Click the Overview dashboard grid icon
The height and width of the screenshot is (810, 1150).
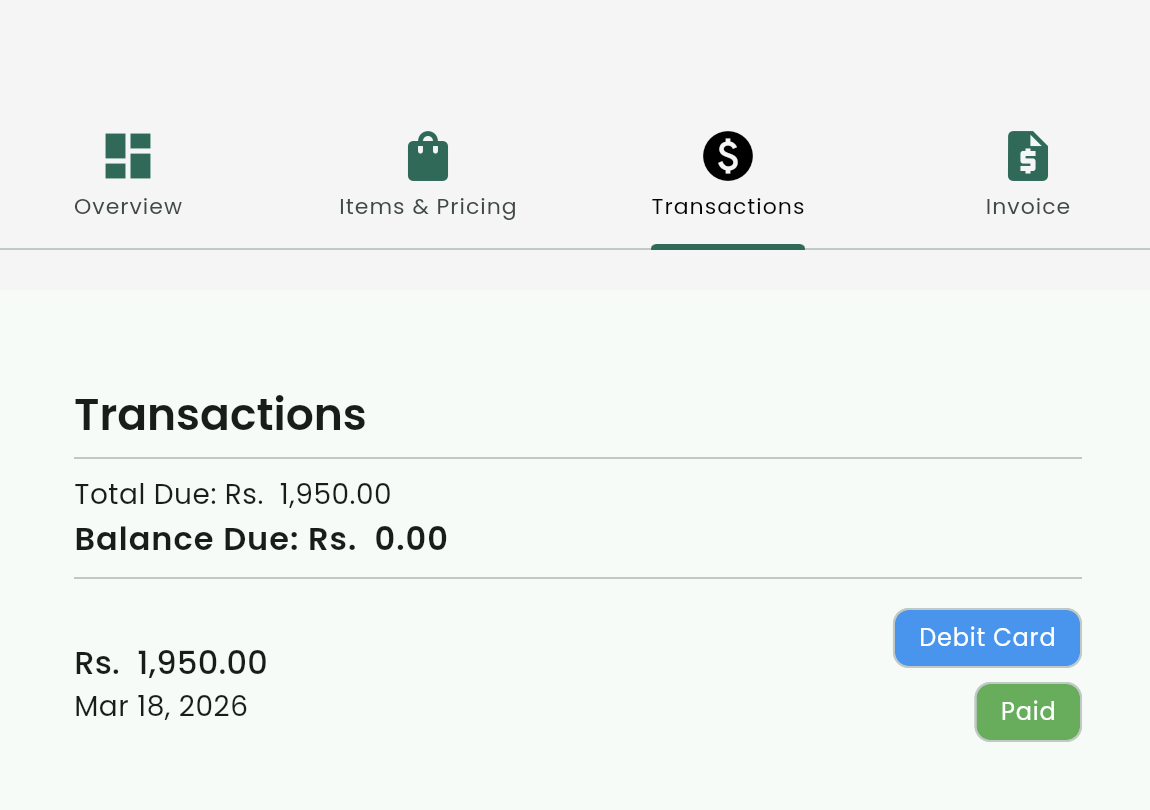pyautogui.click(x=128, y=156)
